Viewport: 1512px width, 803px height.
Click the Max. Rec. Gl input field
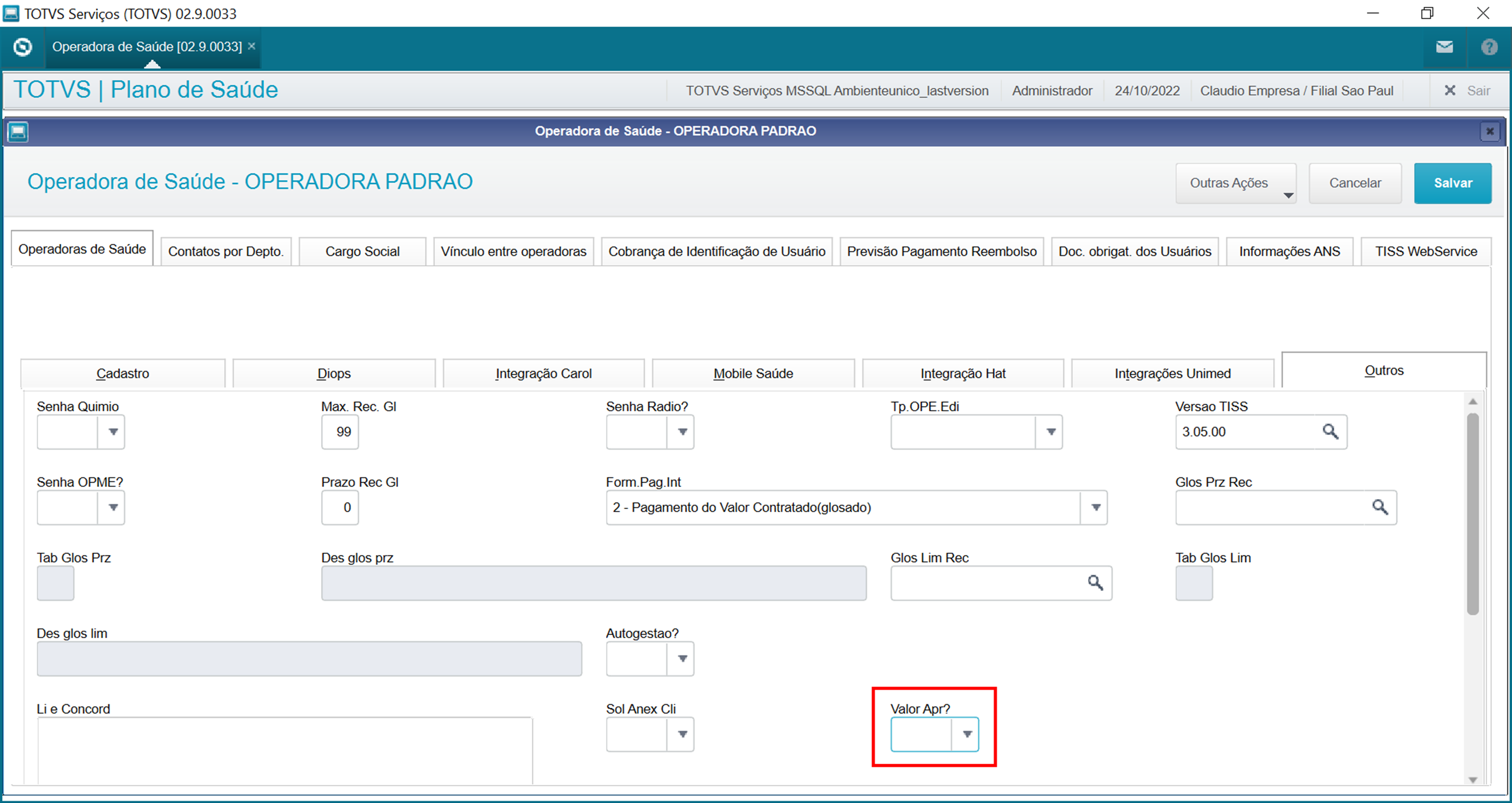point(340,432)
